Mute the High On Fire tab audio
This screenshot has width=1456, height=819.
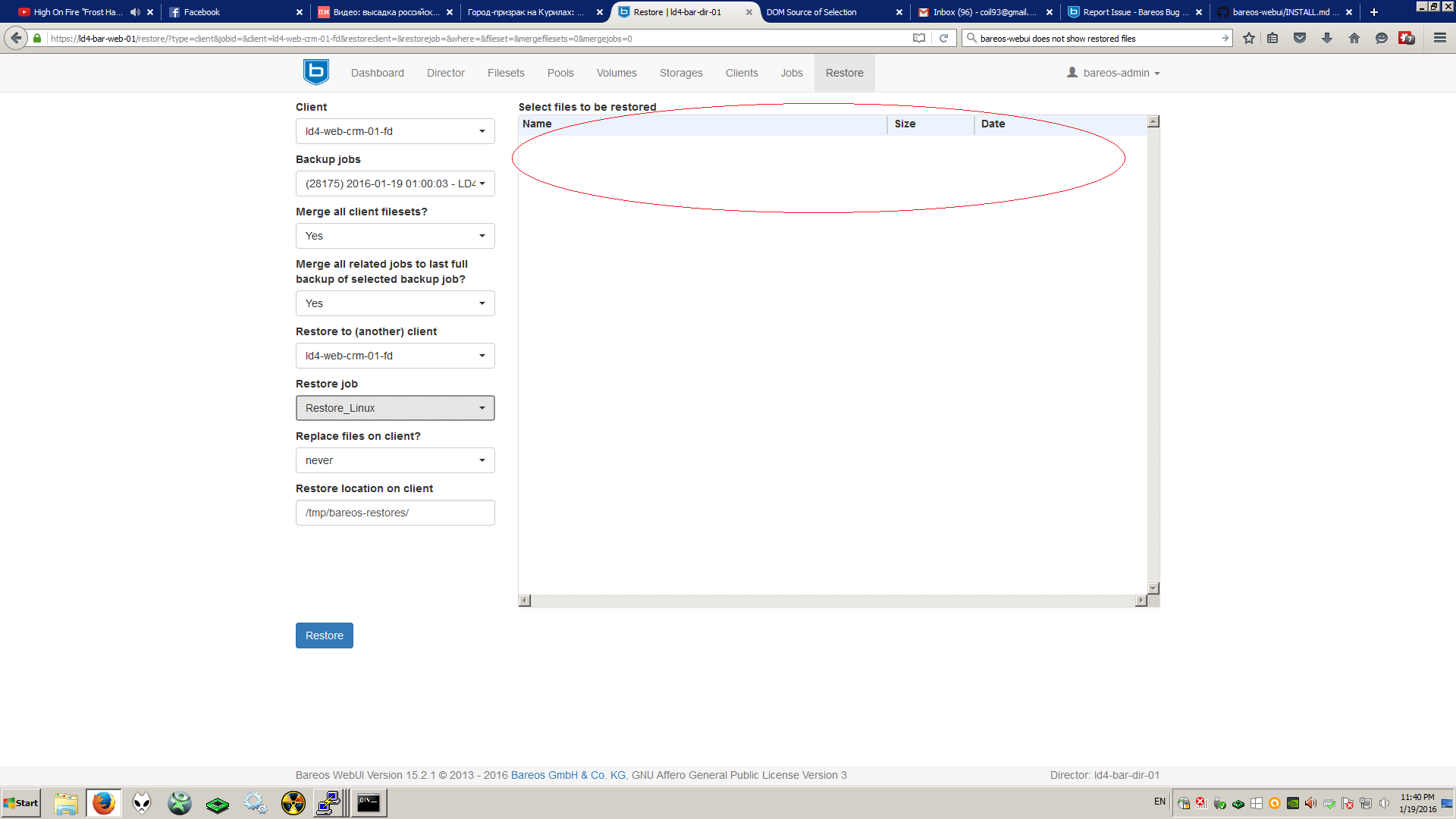pos(134,12)
